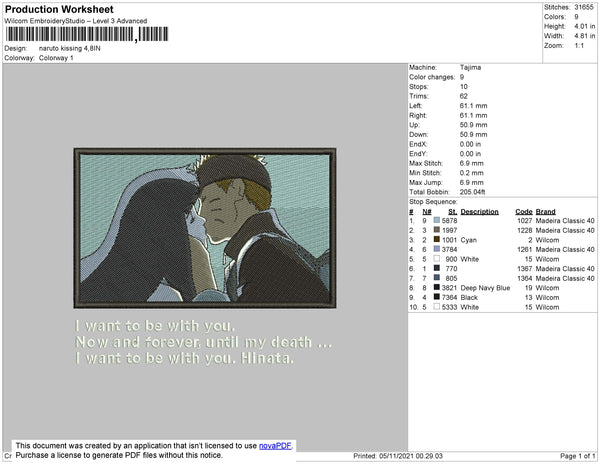The height and width of the screenshot is (464, 600).
Task: Click Madeira Classic 40 brand for code 1027
Action: tap(565, 221)
